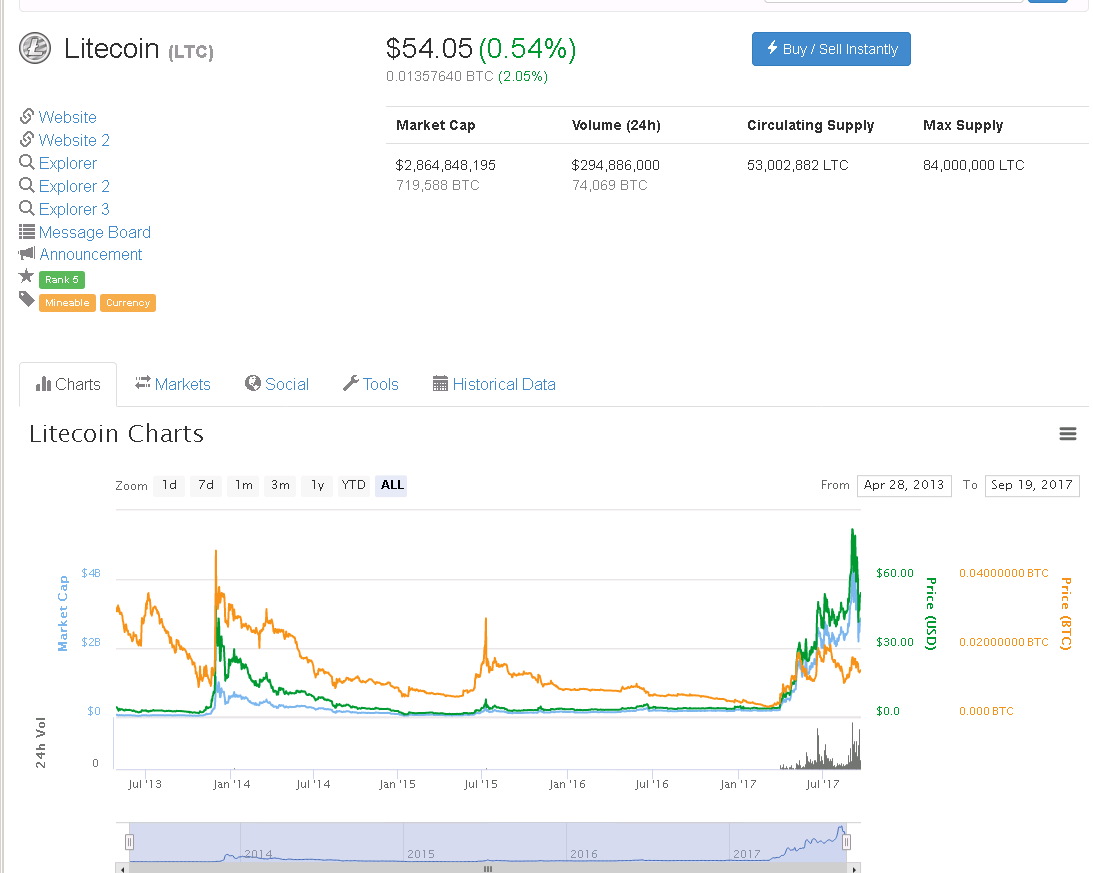Click right scroll arrow of chart navigator
Image resolution: width=1093 pixels, height=873 pixels.
(854, 869)
